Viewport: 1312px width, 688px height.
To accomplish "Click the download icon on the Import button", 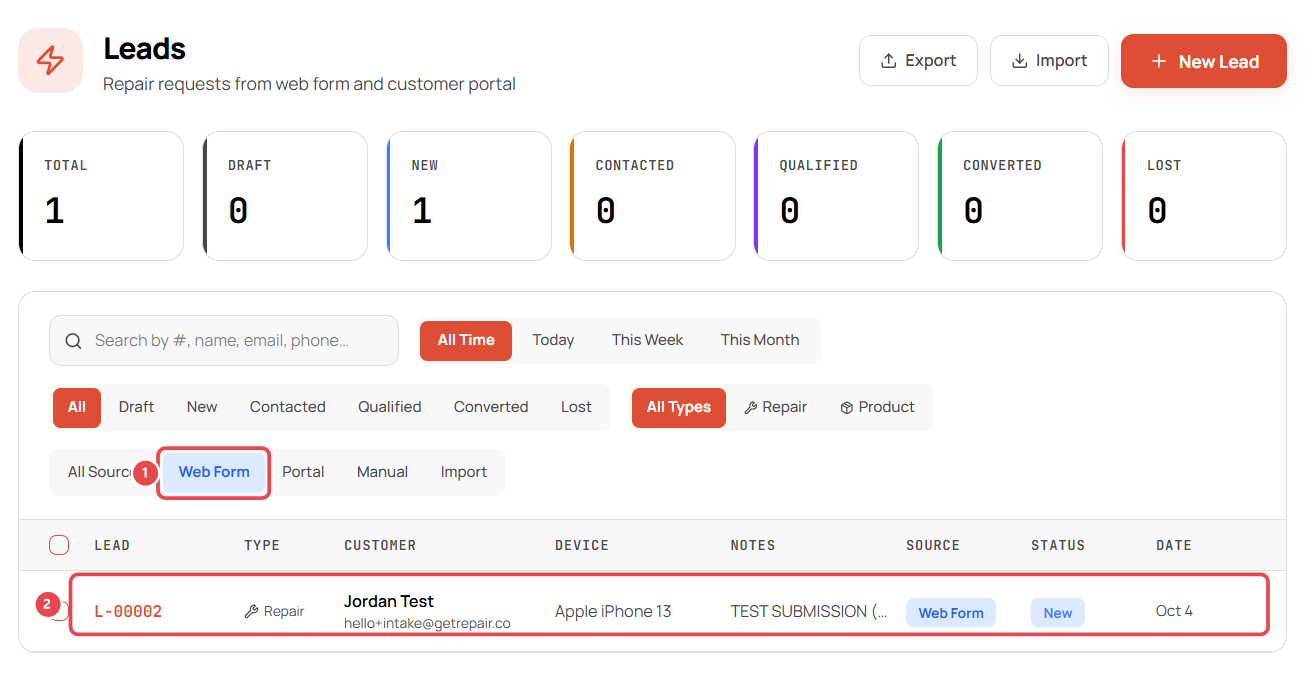I will pyautogui.click(x=1019, y=61).
